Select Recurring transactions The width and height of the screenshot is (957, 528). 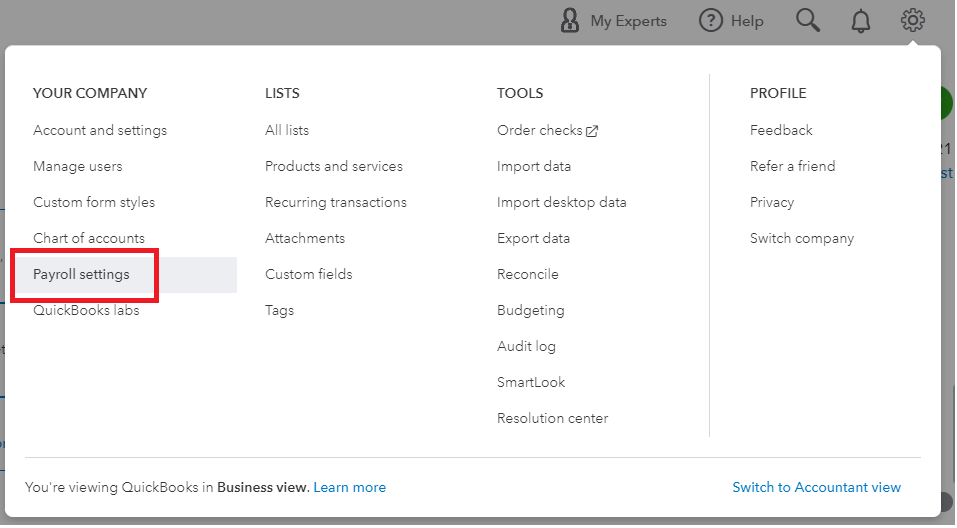[336, 202]
